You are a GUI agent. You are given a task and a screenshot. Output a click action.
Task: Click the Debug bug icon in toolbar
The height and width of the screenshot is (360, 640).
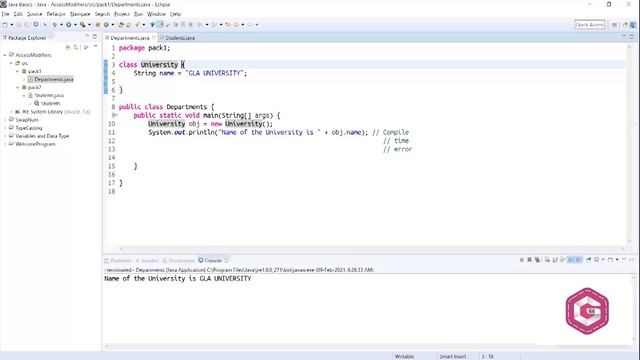pyautogui.click(x=54, y=25)
